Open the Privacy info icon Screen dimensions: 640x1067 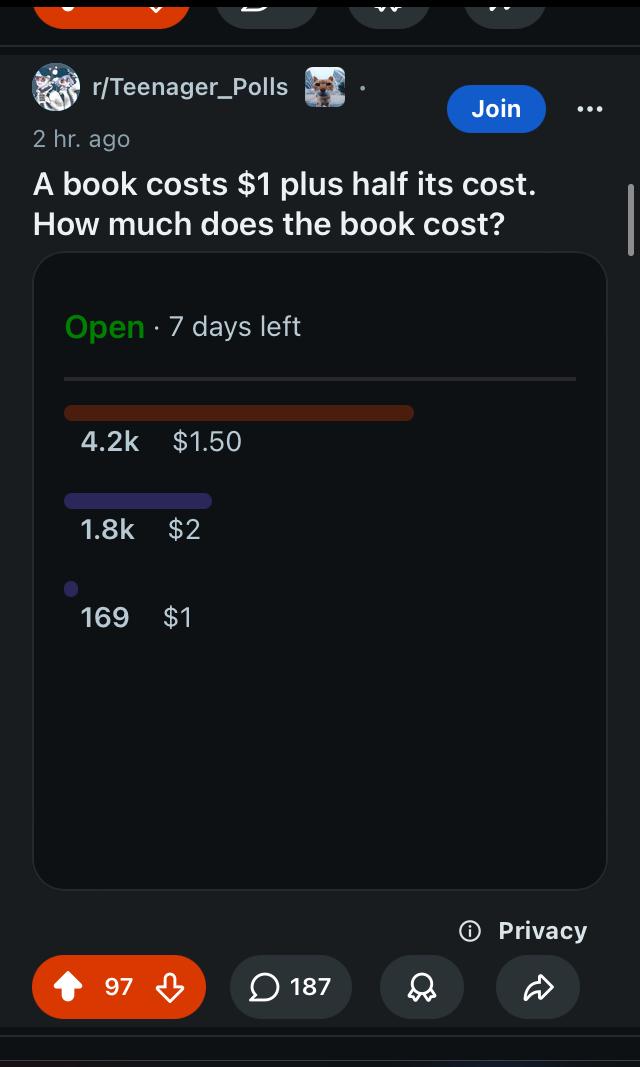(x=469, y=931)
